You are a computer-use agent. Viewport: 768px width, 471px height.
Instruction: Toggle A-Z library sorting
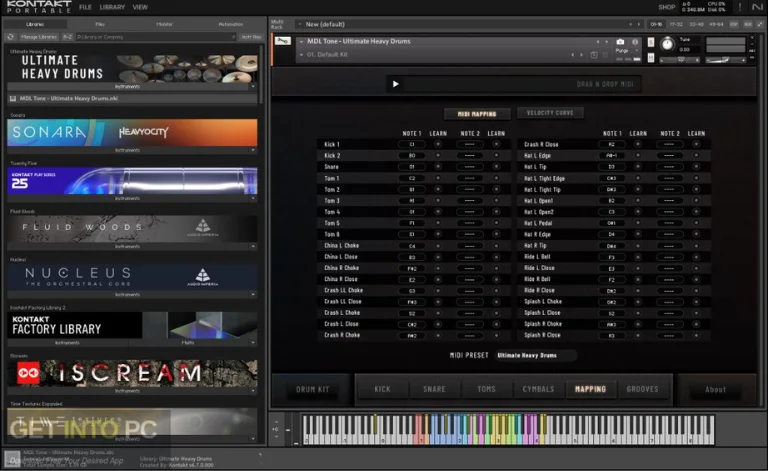tap(67, 37)
